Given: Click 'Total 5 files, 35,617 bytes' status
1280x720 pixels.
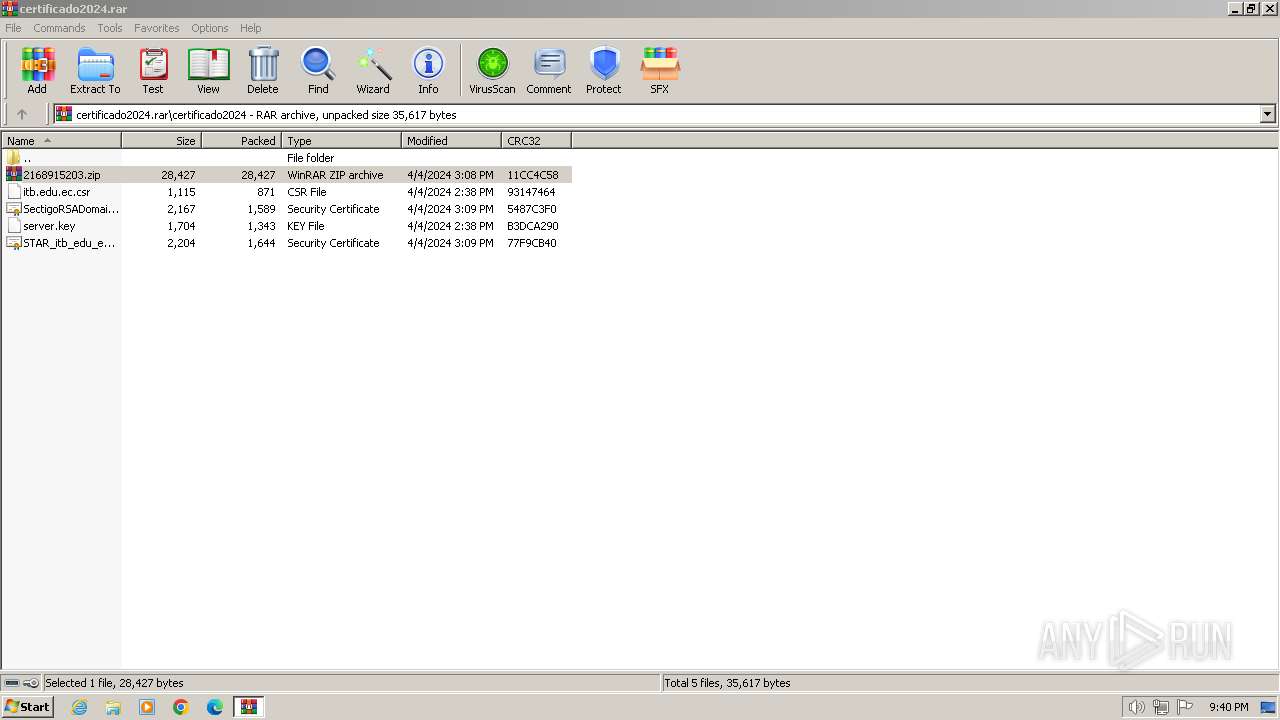Looking at the screenshot, I should (x=727, y=683).
